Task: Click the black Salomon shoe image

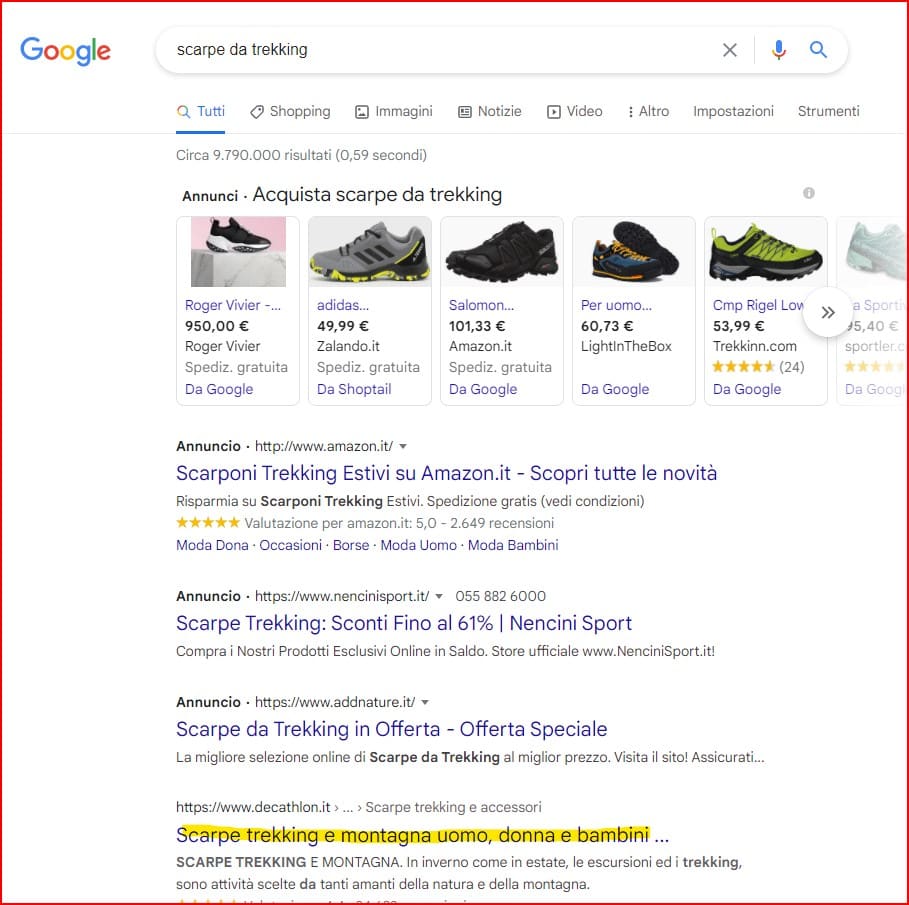Action: (x=502, y=252)
